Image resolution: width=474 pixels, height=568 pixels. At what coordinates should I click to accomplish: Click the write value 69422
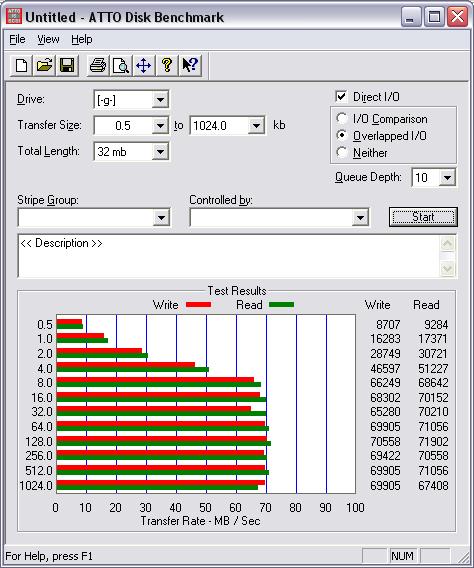[x=385, y=456]
